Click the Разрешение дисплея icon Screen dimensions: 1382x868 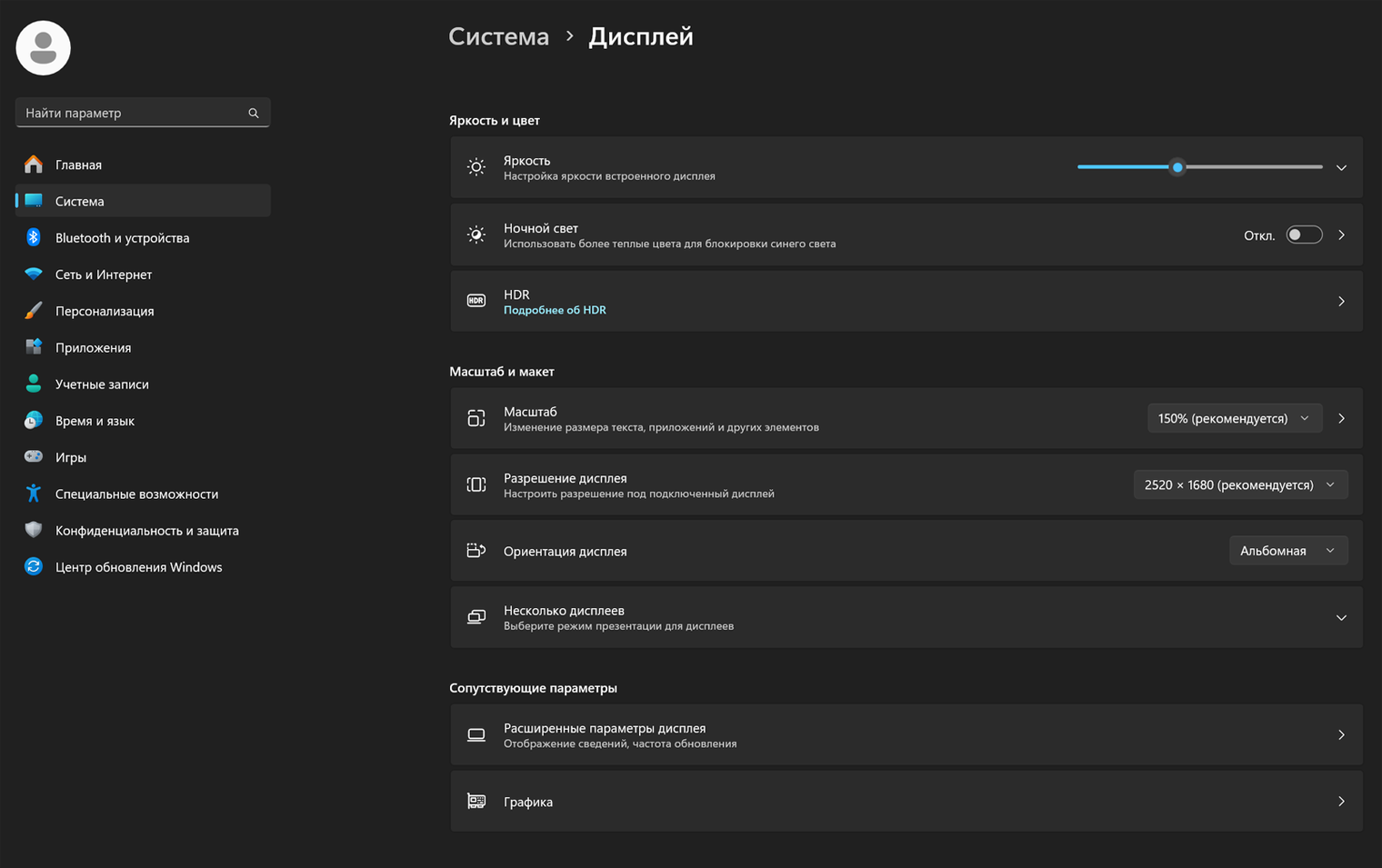(x=476, y=484)
